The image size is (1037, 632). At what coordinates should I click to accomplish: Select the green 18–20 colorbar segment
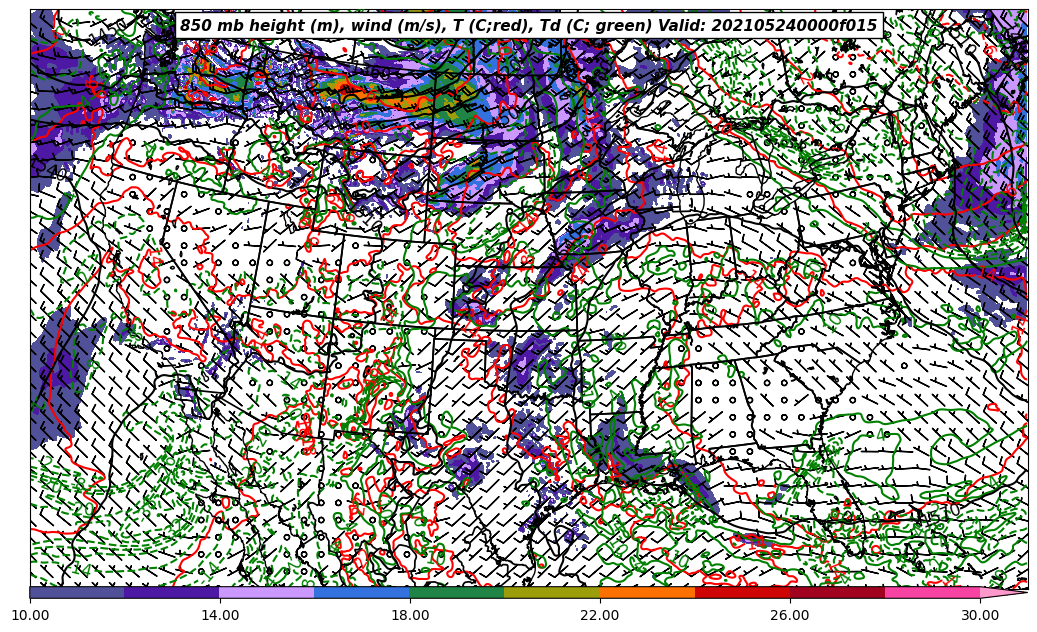coord(457,592)
